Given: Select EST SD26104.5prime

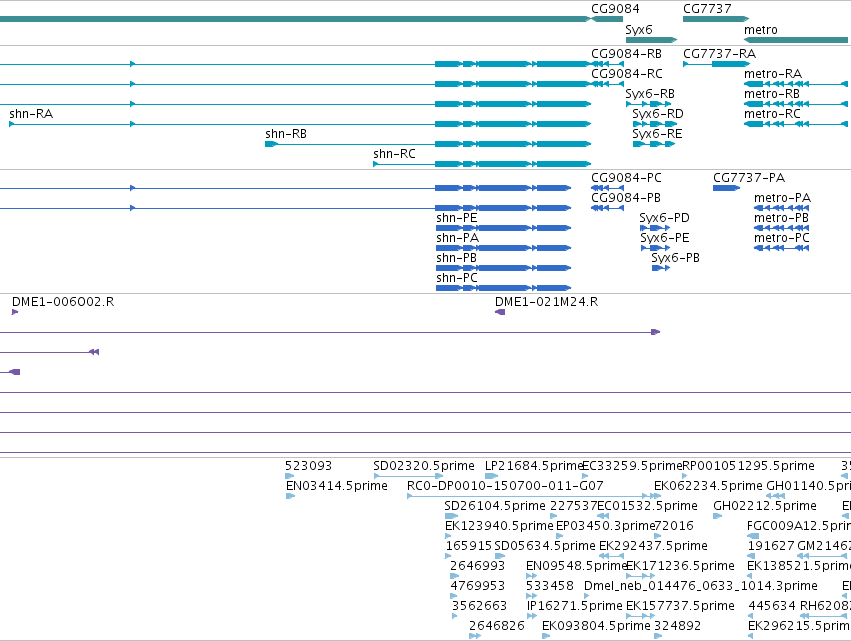Looking at the screenshot, I should click(x=452, y=516).
